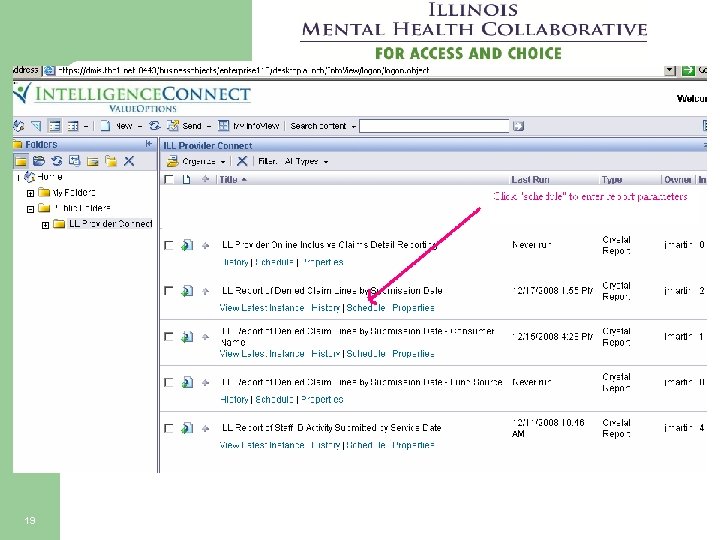
Task: Click Schedule for Staff ID Activity report
Action: (366, 445)
